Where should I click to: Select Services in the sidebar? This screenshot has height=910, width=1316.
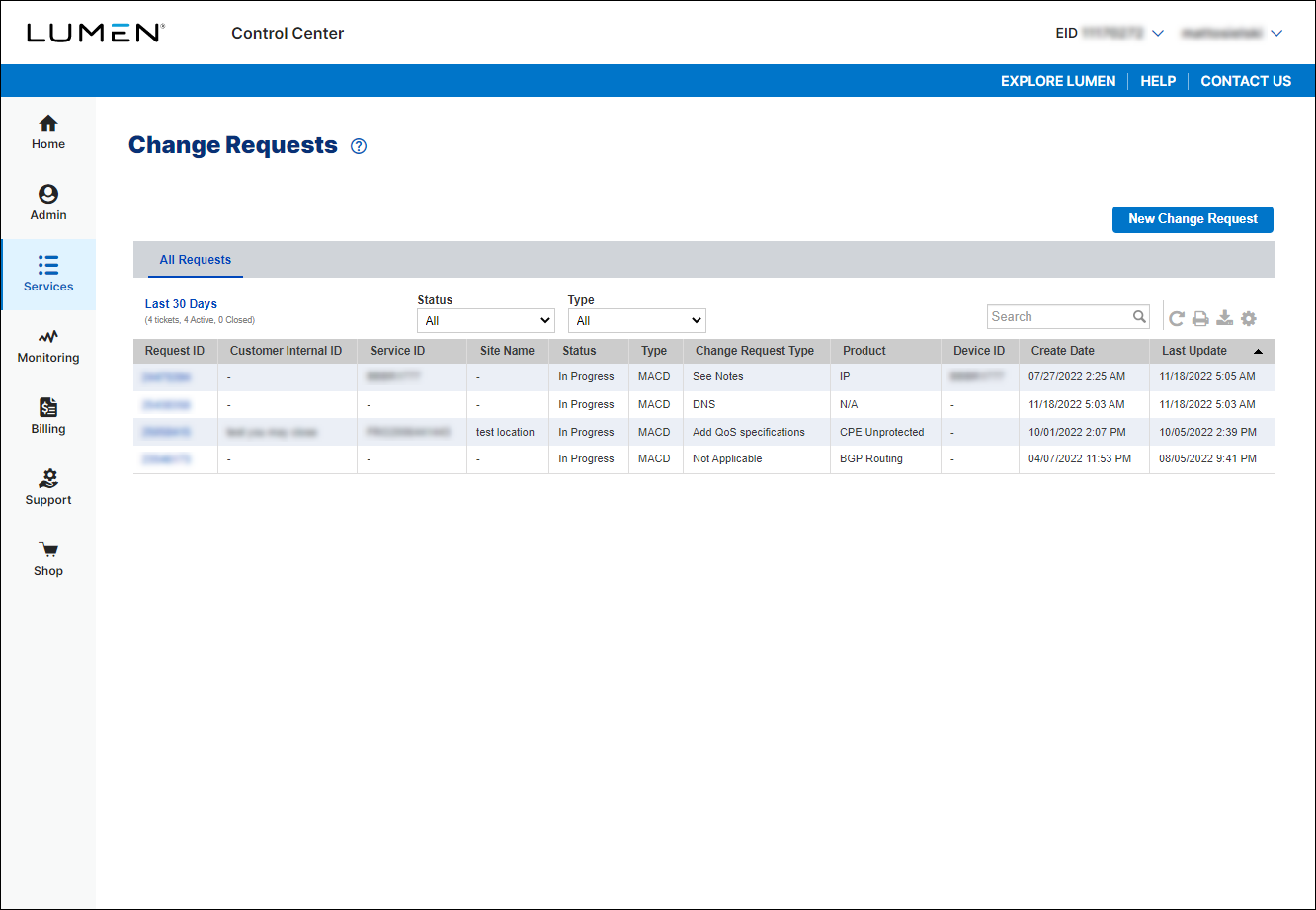[x=47, y=275]
